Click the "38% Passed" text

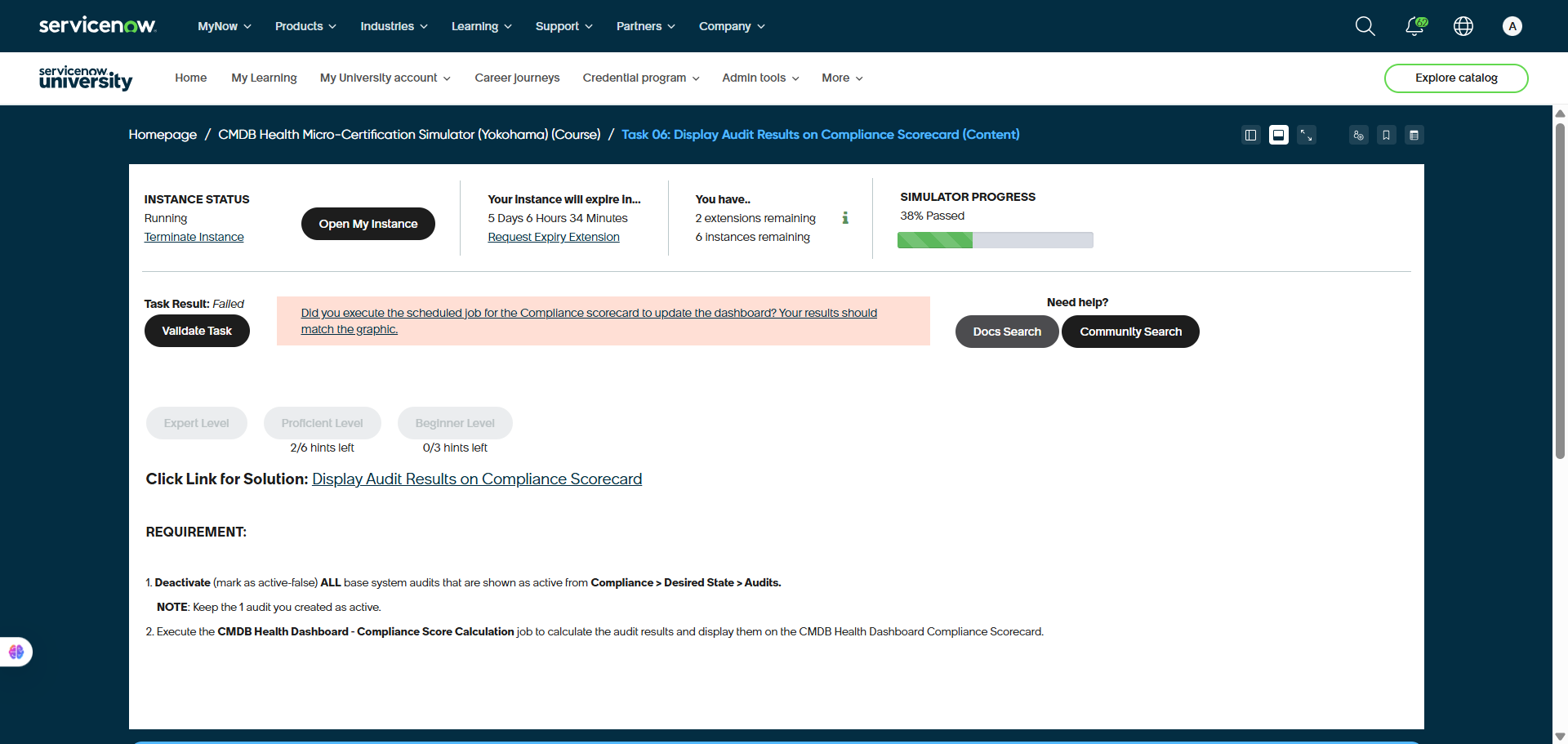[933, 216]
